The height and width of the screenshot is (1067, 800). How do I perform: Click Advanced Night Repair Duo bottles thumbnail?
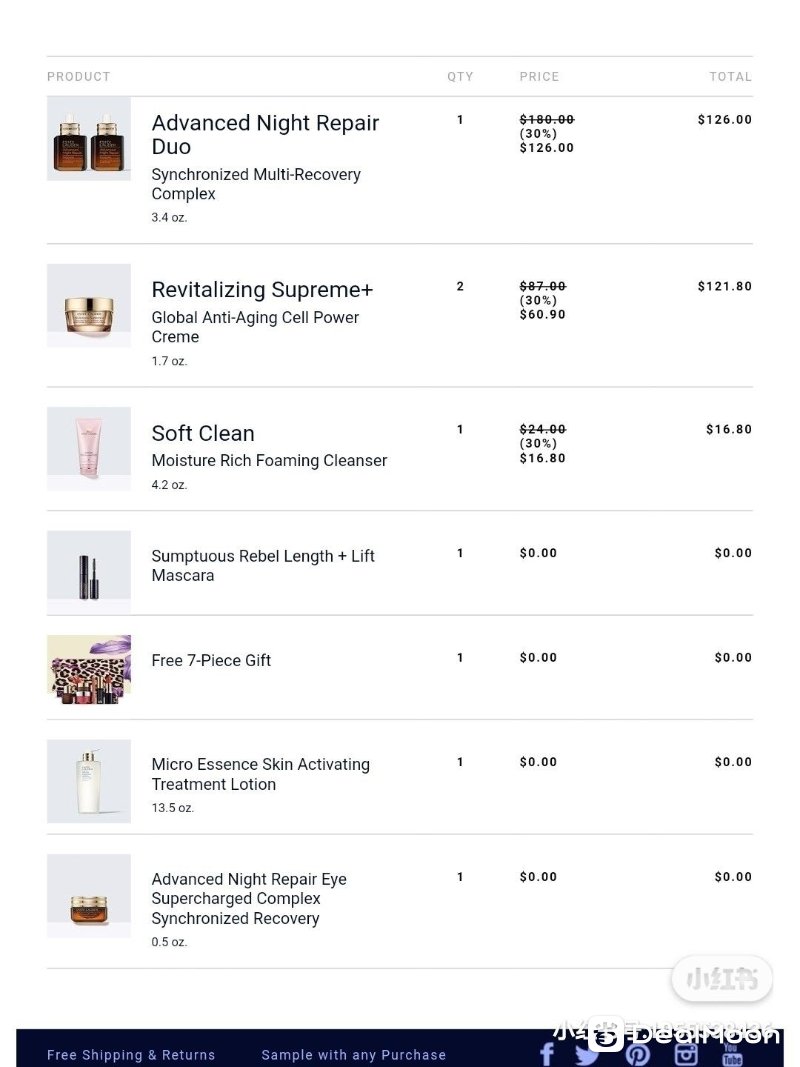[x=88, y=139]
